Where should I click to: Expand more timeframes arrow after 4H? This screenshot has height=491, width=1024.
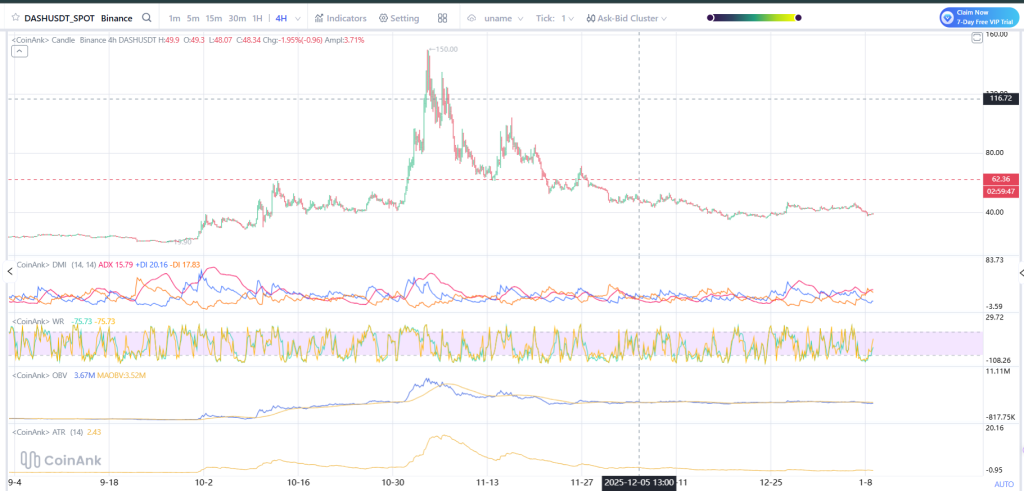click(298, 18)
